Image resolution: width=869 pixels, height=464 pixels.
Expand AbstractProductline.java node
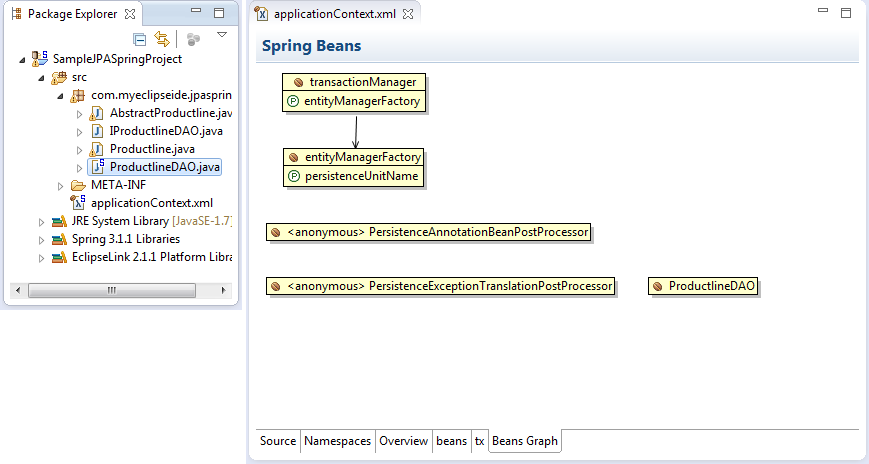click(79, 114)
